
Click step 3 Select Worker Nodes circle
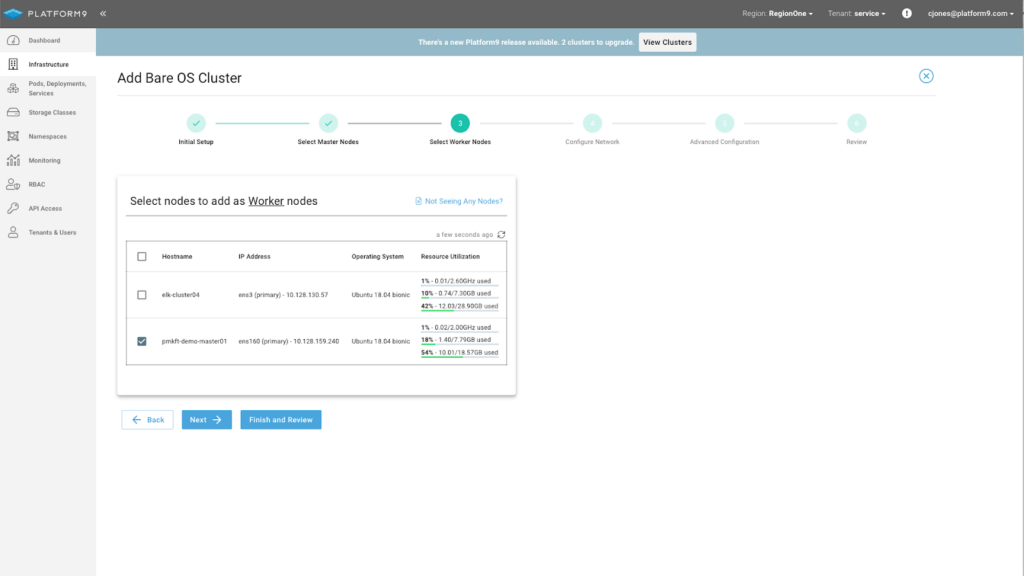[460, 123]
